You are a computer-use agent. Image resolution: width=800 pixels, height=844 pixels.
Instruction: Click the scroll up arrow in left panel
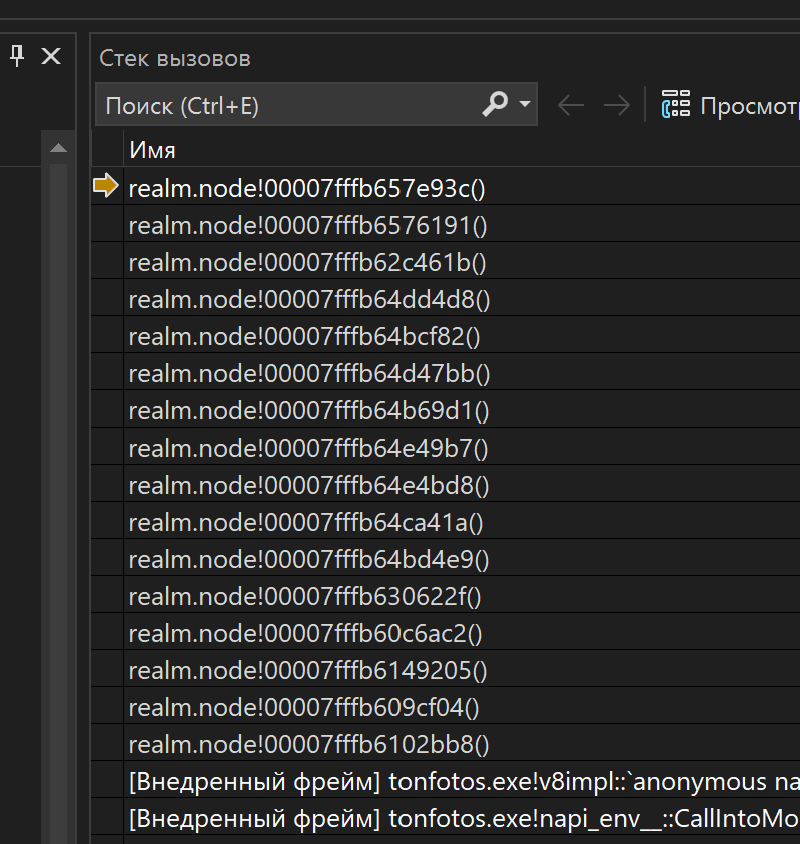(x=58, y=148)
